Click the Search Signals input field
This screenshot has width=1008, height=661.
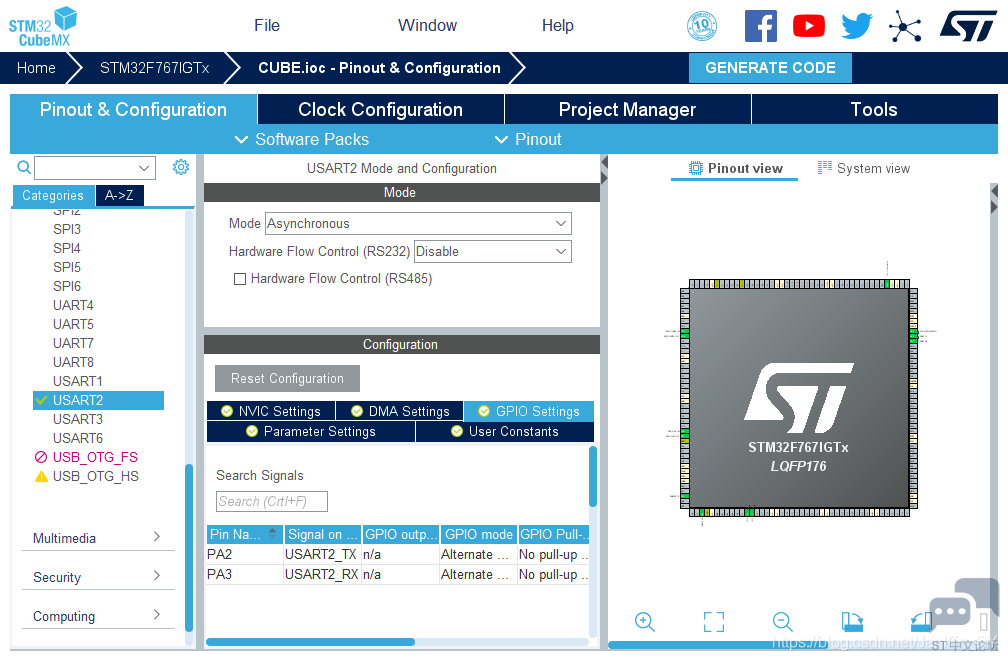(272, 502)
